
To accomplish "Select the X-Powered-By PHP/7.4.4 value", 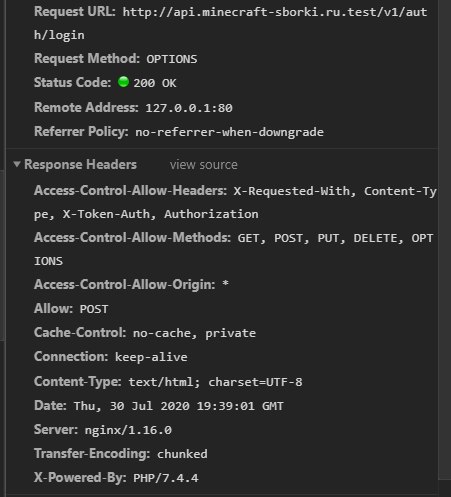I will click(x=166, y=478).
